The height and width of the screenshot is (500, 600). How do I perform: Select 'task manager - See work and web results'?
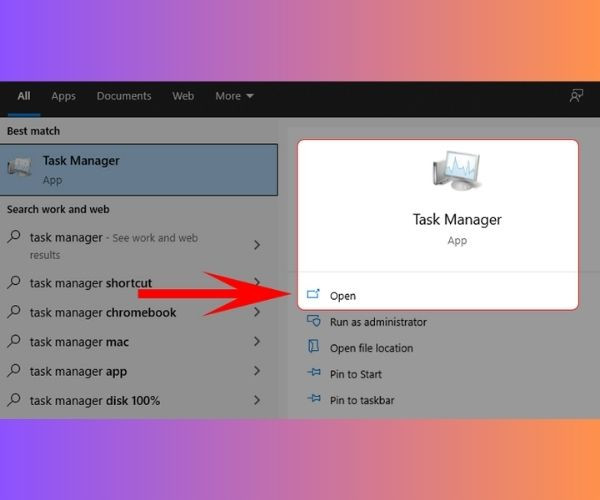pos(134,245)
